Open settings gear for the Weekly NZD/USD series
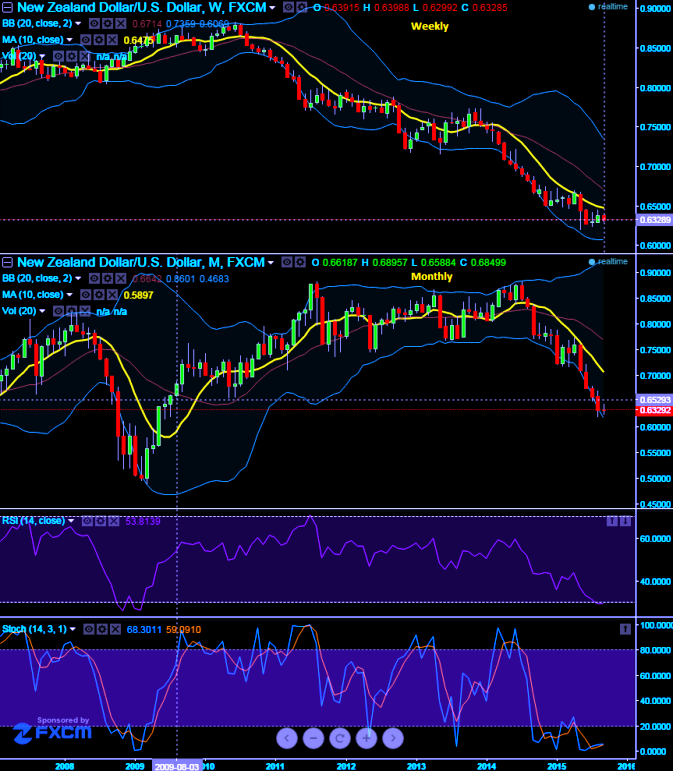673x771 pixels. [301, 7]
